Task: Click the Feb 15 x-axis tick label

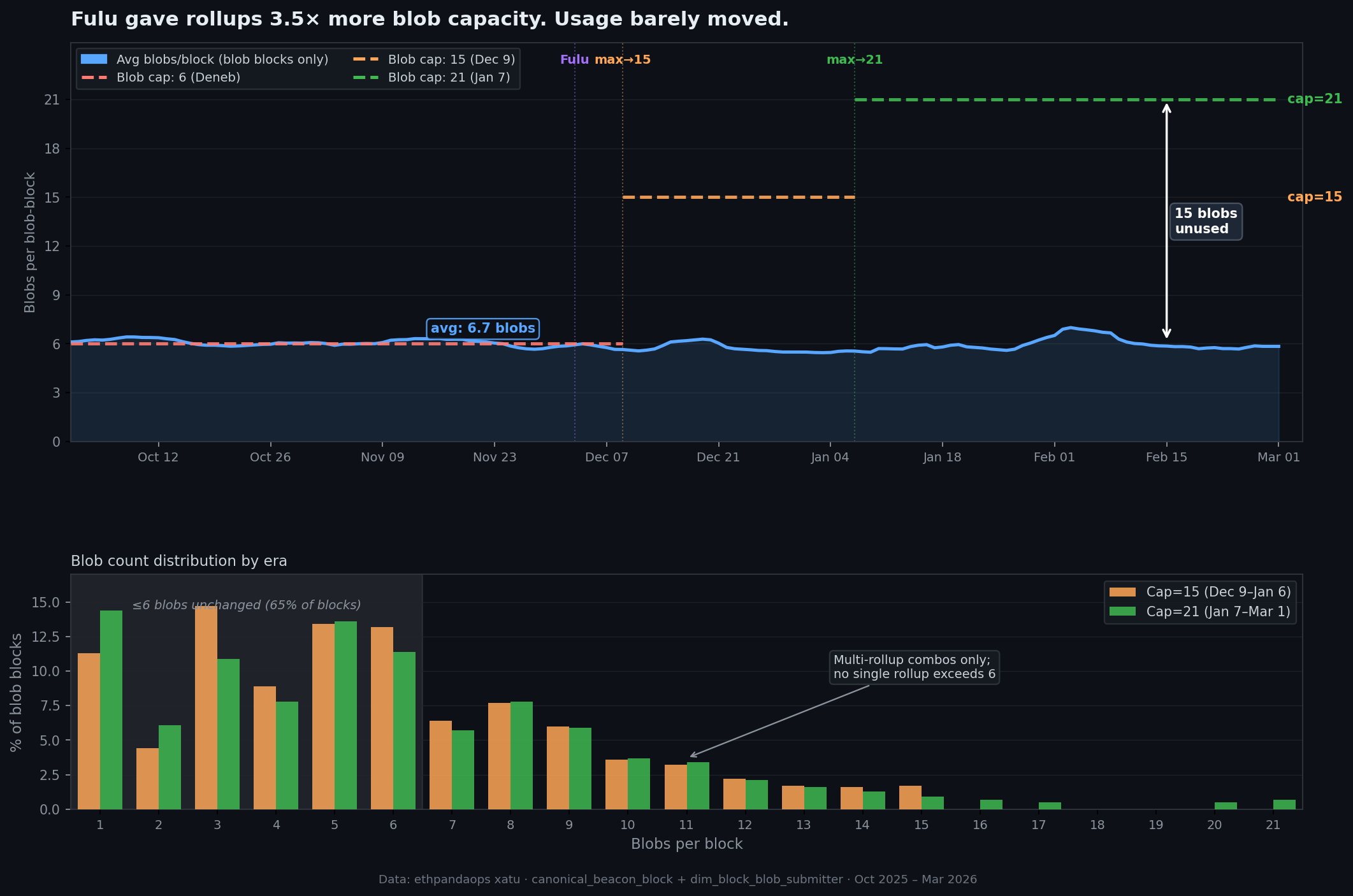Action: click(x=1166, y=458)
